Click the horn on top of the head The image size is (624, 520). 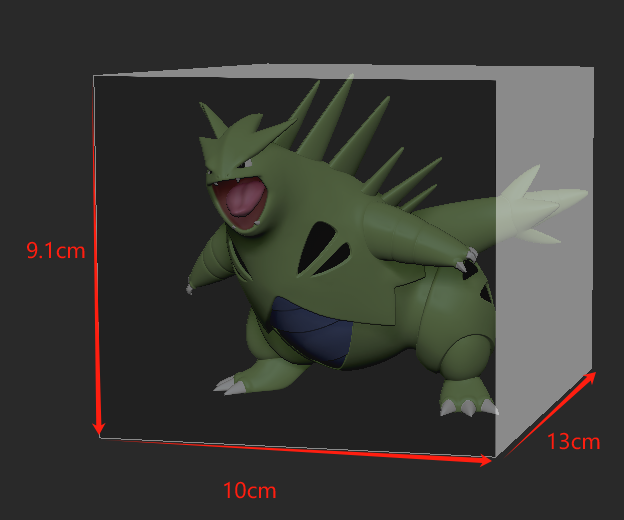(214, 123)
